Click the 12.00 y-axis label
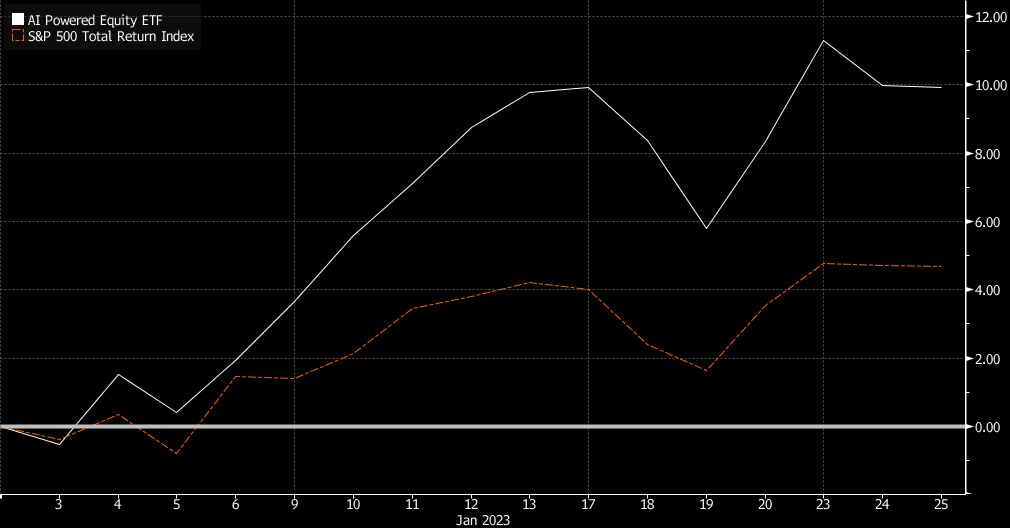Viewport: 1010px width, 528px height. coord(990,17)
